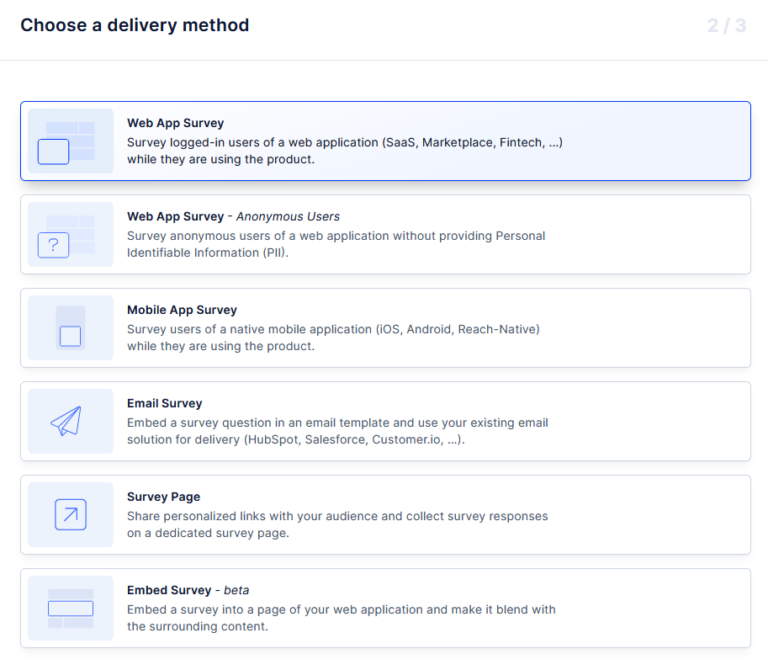Image resolution: width=768 pixels, height=670 pixels.
Task: Click the 'Choose a delivery method' heading
Action: tap(135, 26)
